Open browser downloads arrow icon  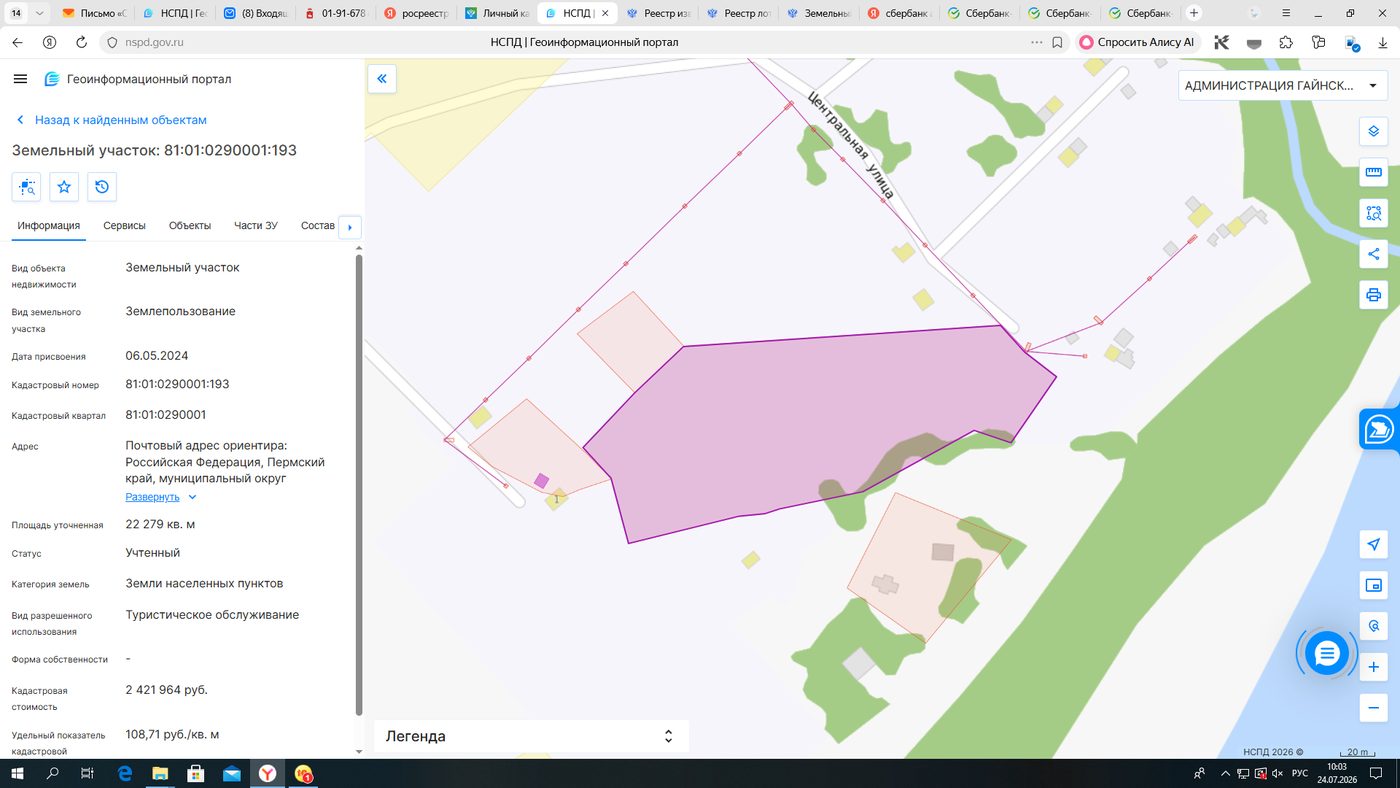(1384, 43)
